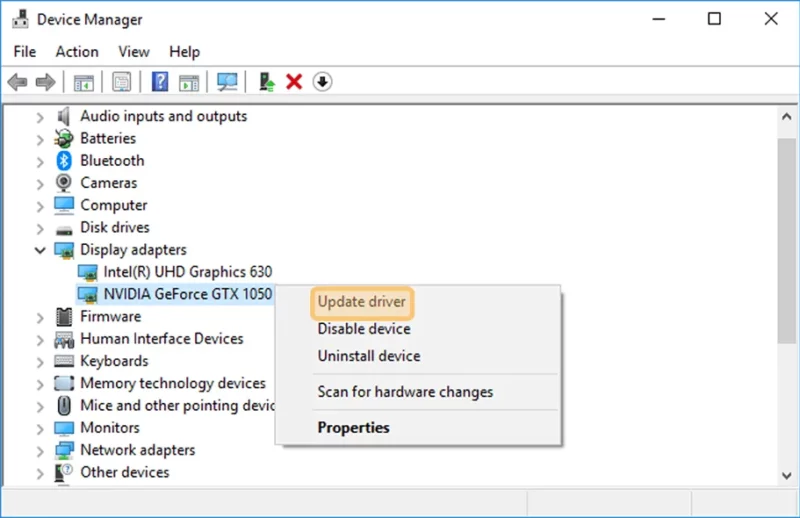This screenshot has width=800, height=518.
Task: Maximize the Device Manager window
Action: (x=714, y=19)
